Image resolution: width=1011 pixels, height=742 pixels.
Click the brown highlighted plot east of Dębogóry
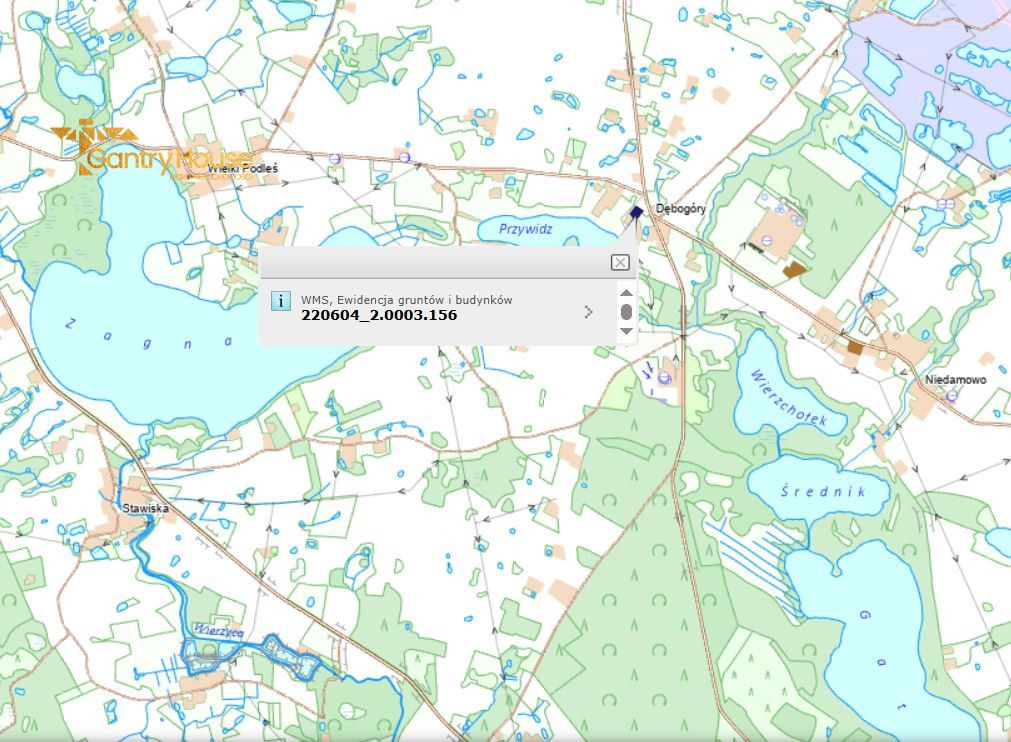coord(795,269)
